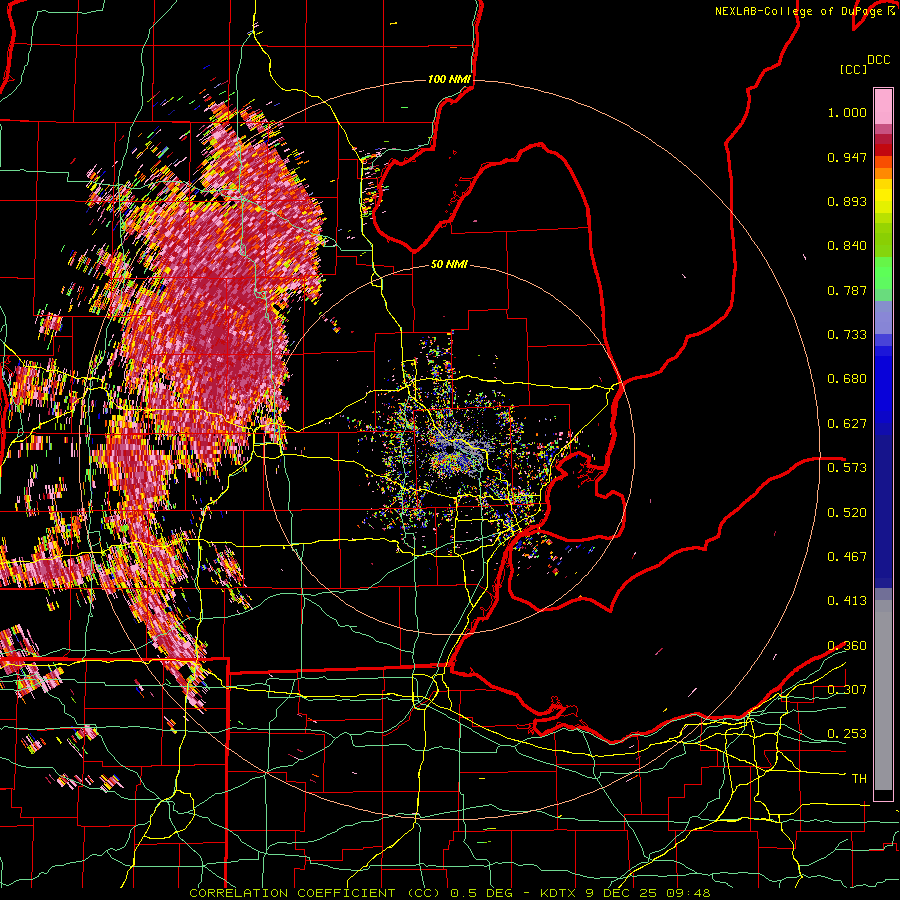900x900 pixels.
Task: Select the 0.467 scale value
Action: pos(847,557)
